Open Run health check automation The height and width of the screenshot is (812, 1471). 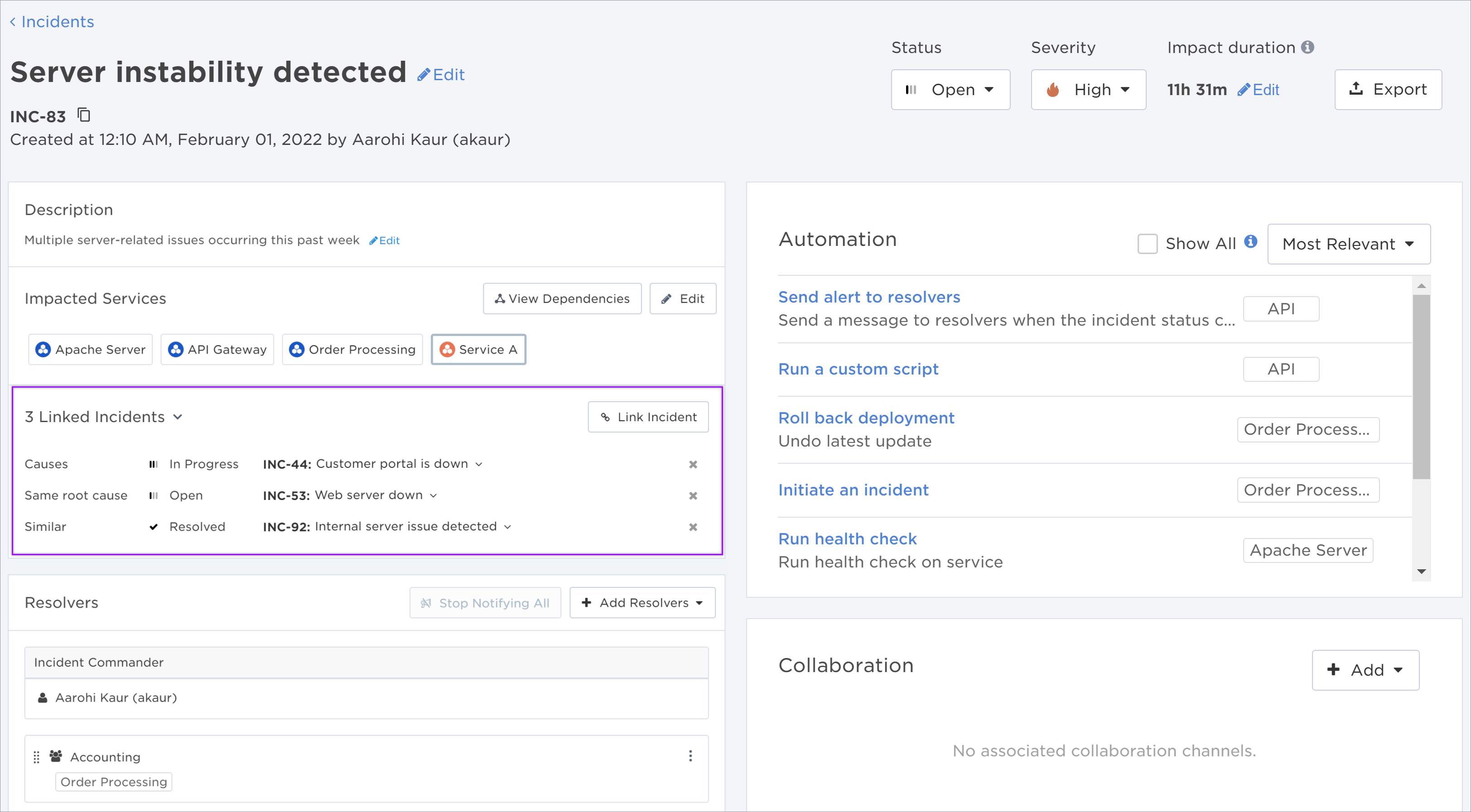(847, 539)
